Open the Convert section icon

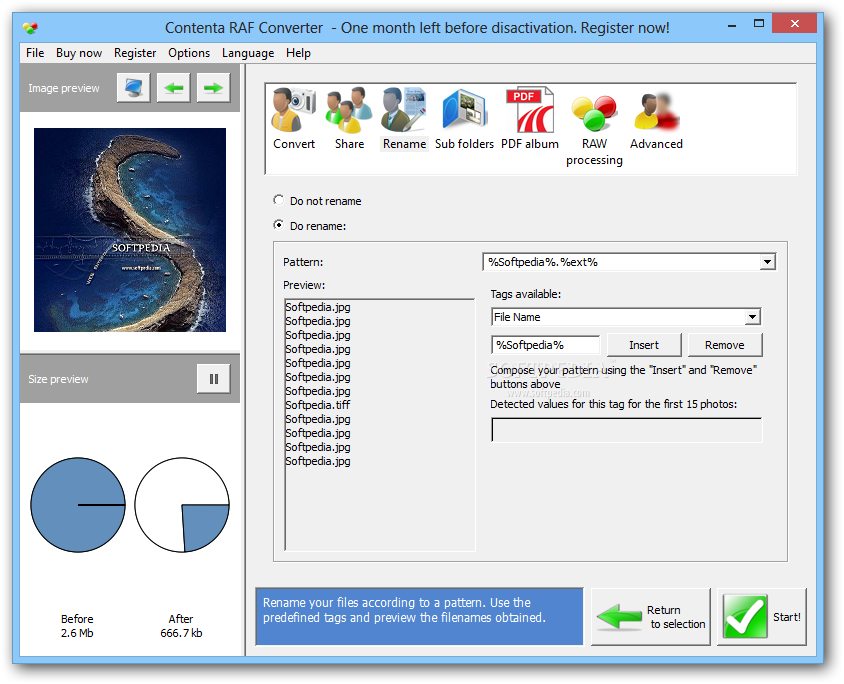[x=294, y=119]
